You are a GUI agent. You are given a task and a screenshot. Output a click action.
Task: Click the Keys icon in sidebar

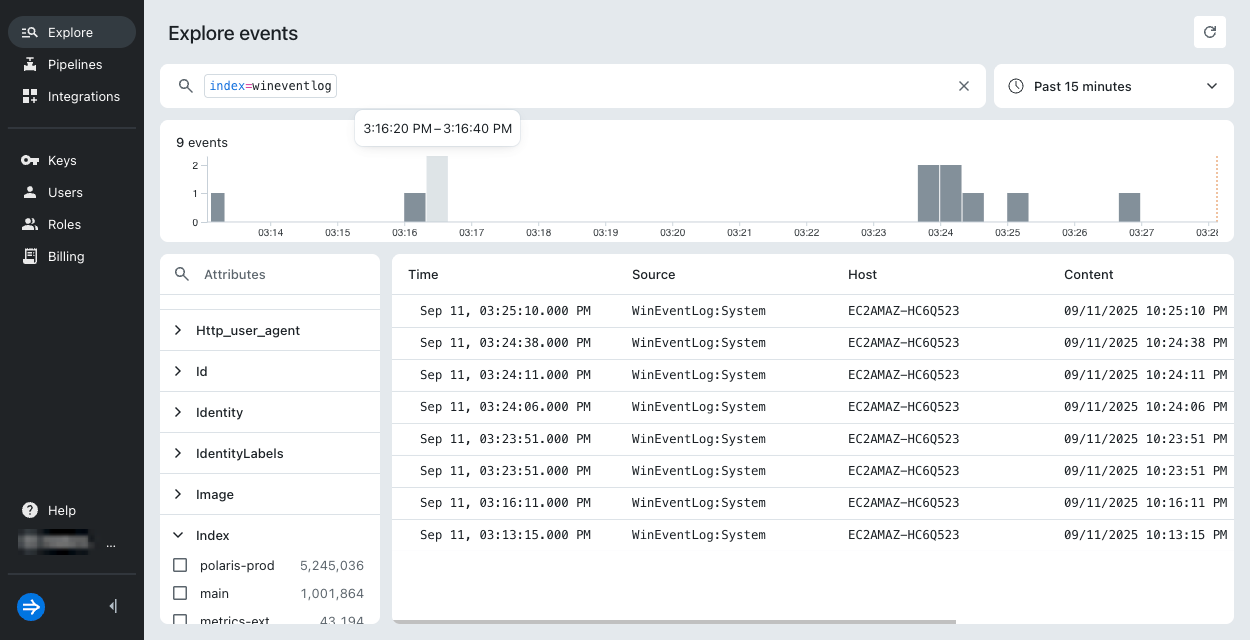(x=29, y=160)
